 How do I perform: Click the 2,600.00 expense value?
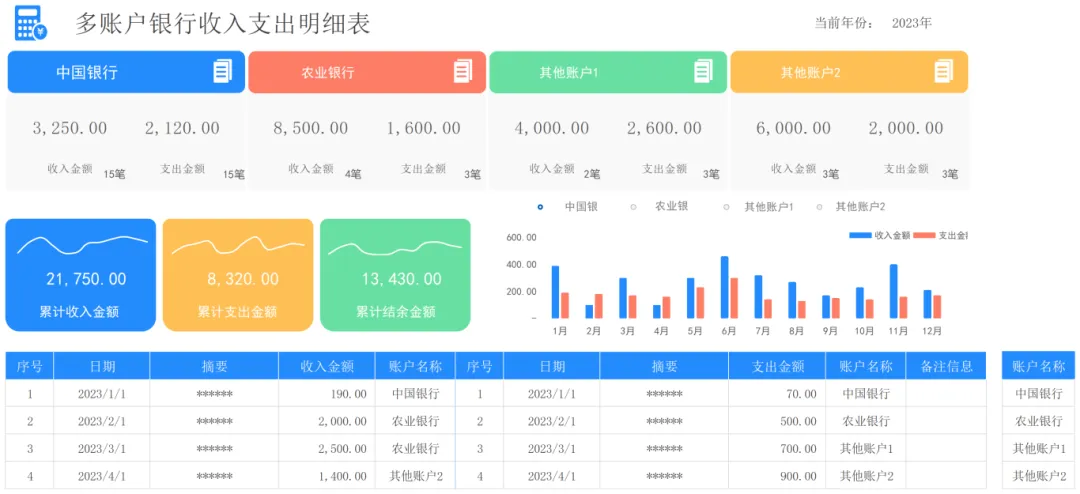coord(665,128)
